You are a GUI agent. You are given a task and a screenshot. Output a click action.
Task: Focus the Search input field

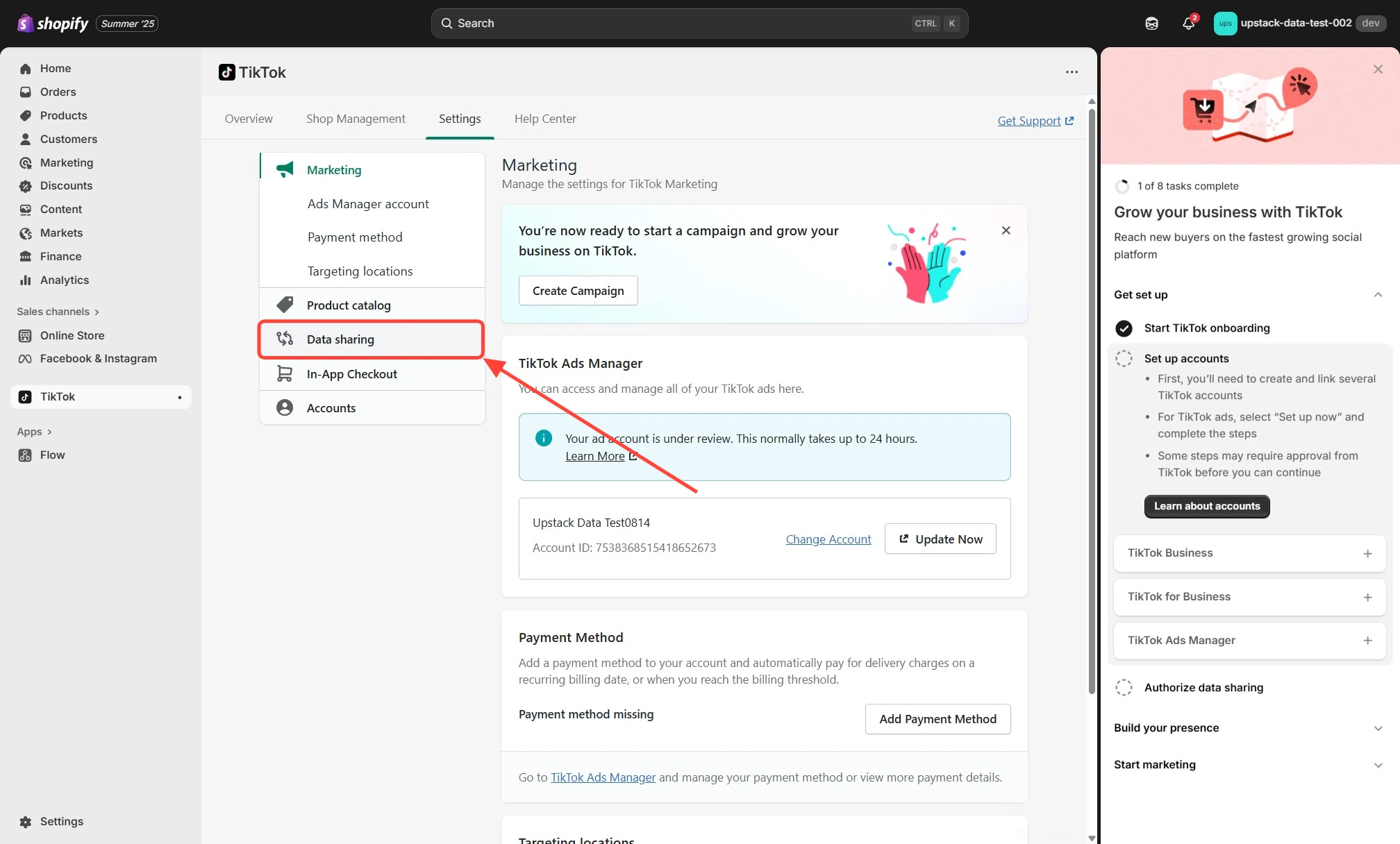tap(699, 24)
